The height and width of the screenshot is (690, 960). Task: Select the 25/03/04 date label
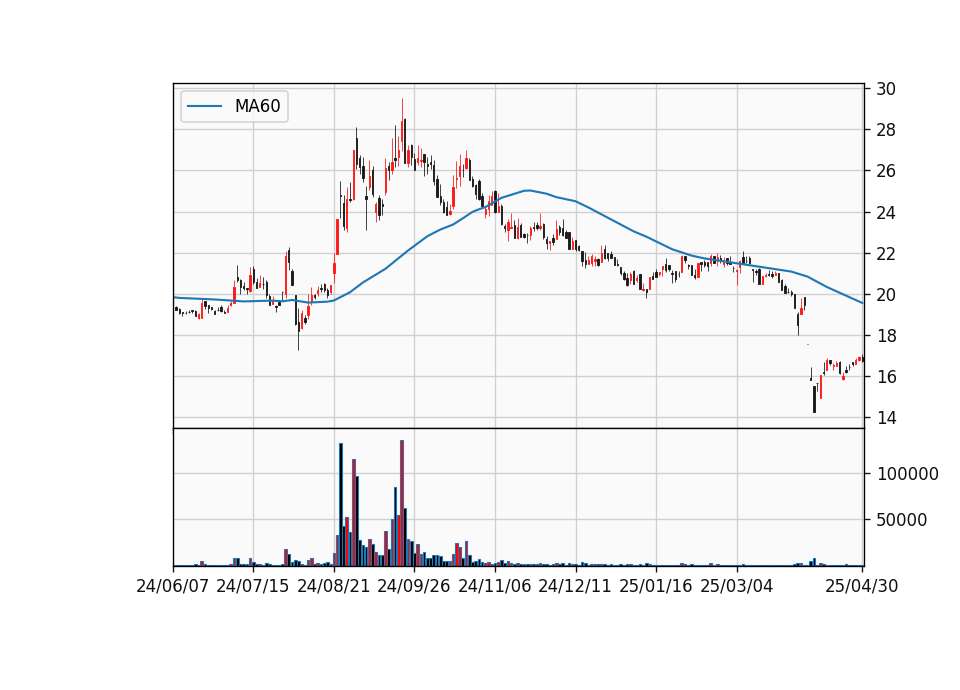737,586
